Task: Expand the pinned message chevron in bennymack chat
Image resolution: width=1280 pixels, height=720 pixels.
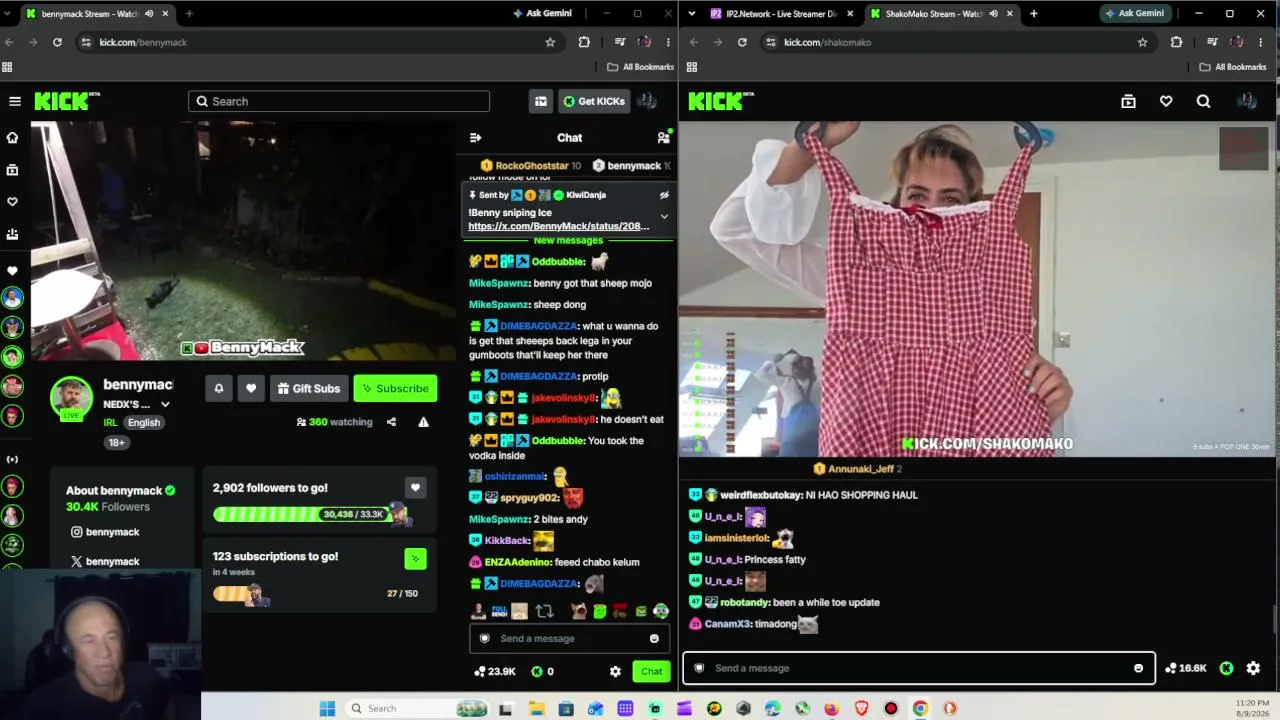Action: [x=664, y=217]
